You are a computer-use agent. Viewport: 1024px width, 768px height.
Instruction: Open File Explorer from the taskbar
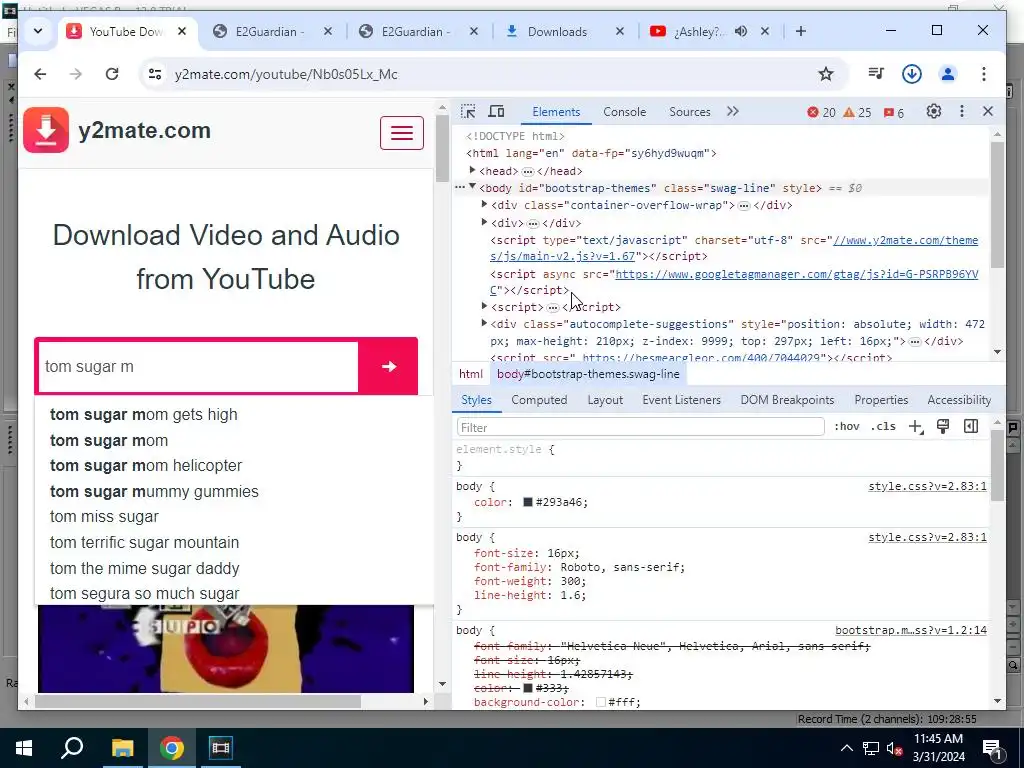(x=122, y=748)
